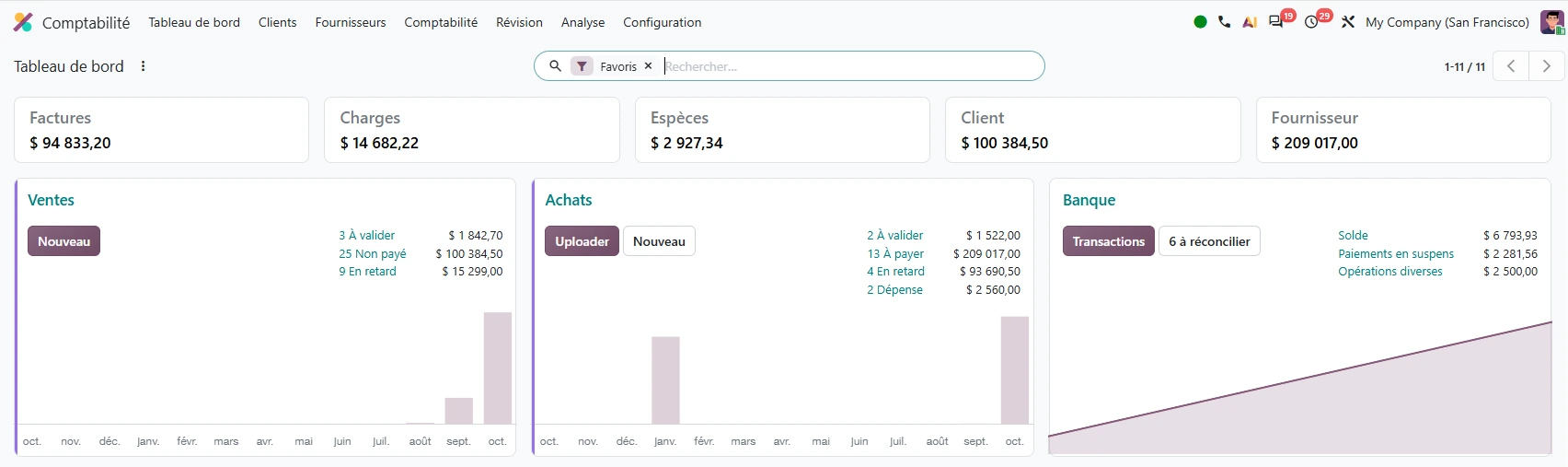The width and height of the screenshot is (1568, 467).
Task: Click the October bar in Ventes chart
Action: tap(498, 368)
